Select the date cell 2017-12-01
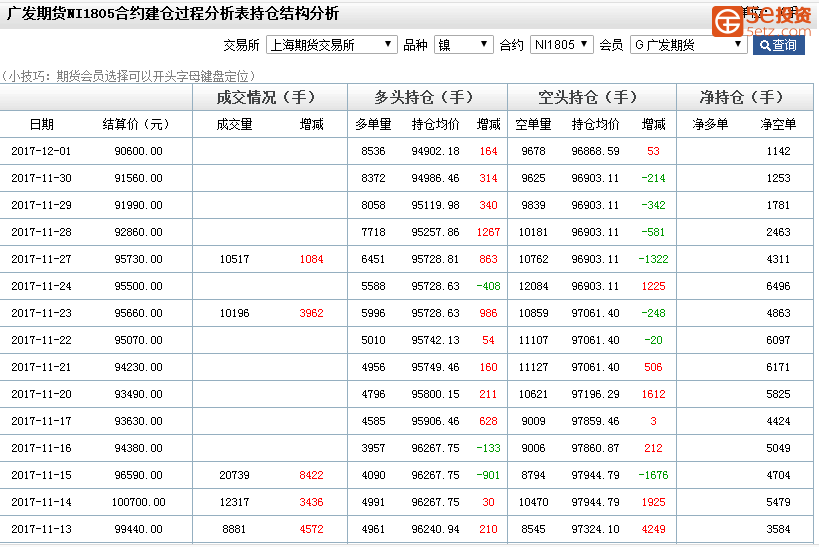Viewport: 819px width, 547px height. pyautogui.click(x=41, y=152)
